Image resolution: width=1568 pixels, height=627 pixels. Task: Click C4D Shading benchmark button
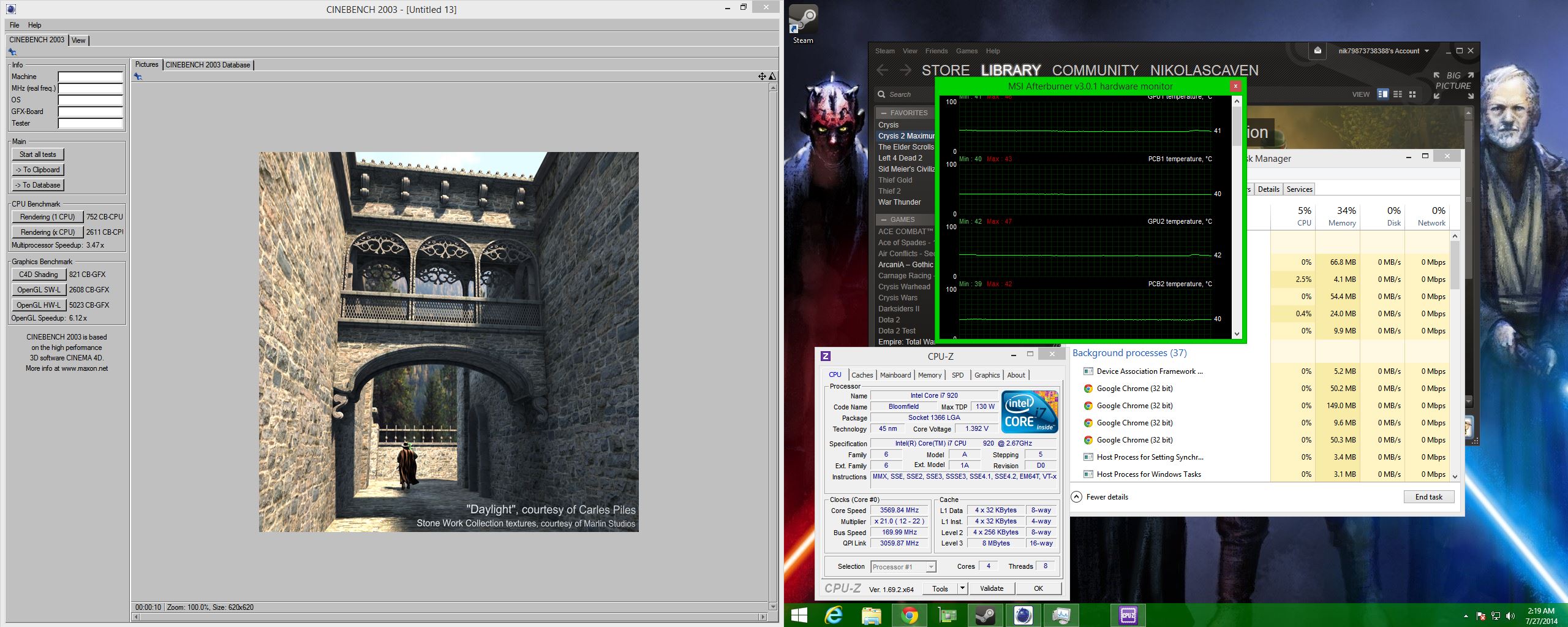39,275
